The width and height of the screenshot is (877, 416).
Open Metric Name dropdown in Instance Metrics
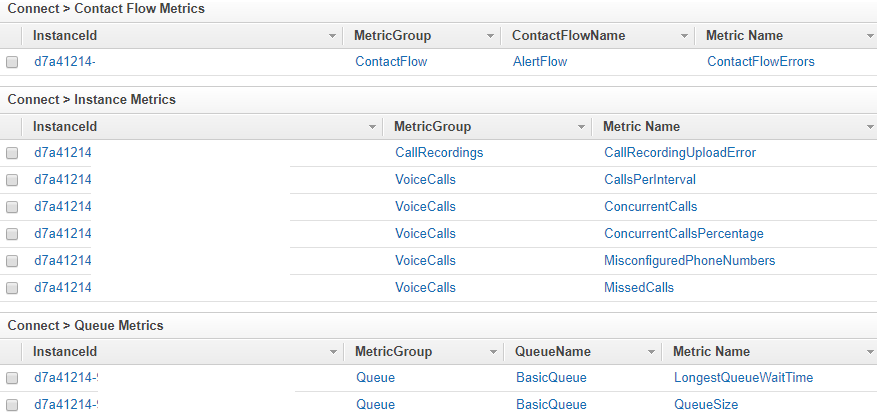[x=870, y=127]
